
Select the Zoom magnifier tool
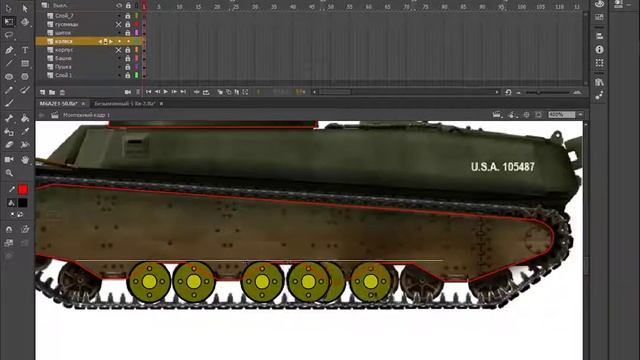coord(9,173)
